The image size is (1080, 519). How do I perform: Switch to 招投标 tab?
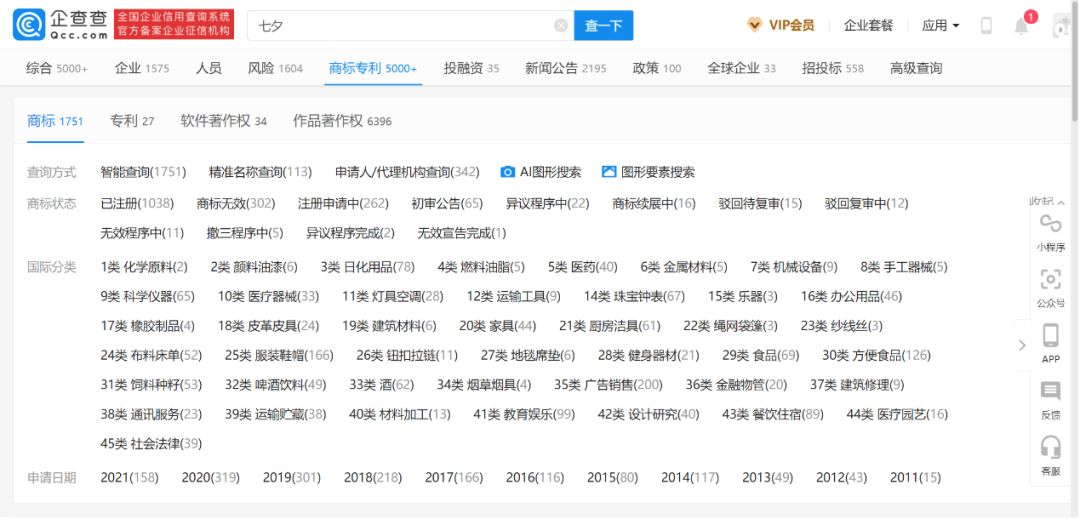(x=833, y=68)
